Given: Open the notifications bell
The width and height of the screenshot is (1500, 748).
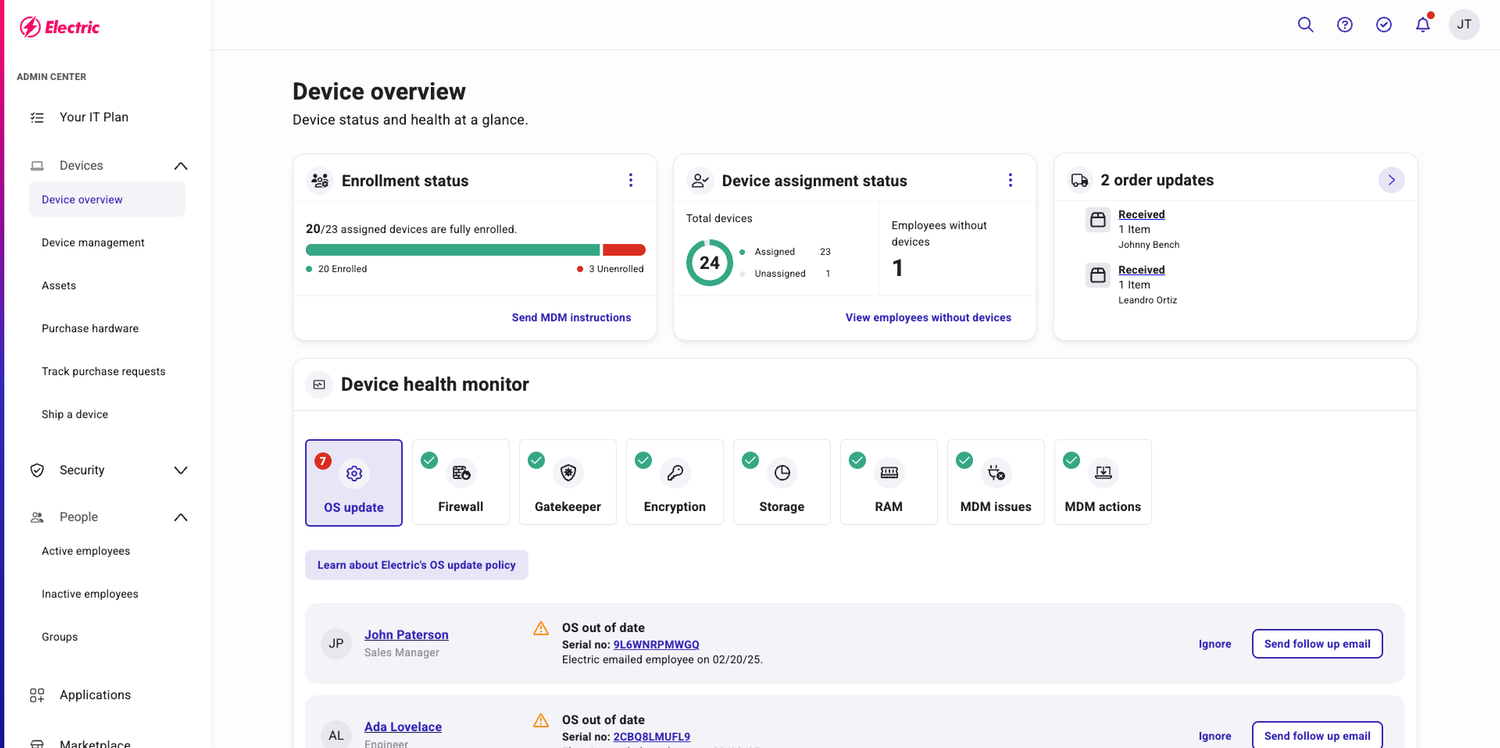Looking at the screenshot, I should tap(1423, 25).
